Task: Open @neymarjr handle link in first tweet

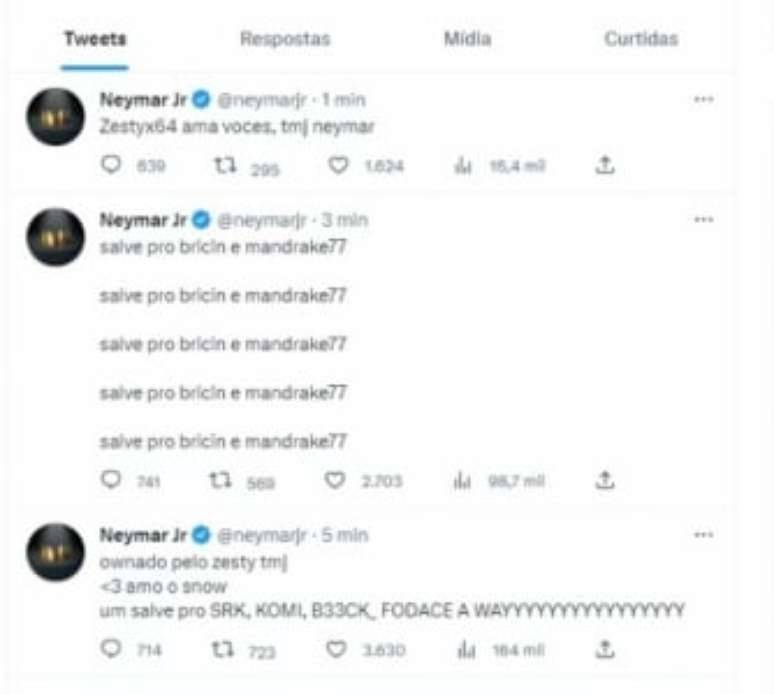Action: [262, 100]
